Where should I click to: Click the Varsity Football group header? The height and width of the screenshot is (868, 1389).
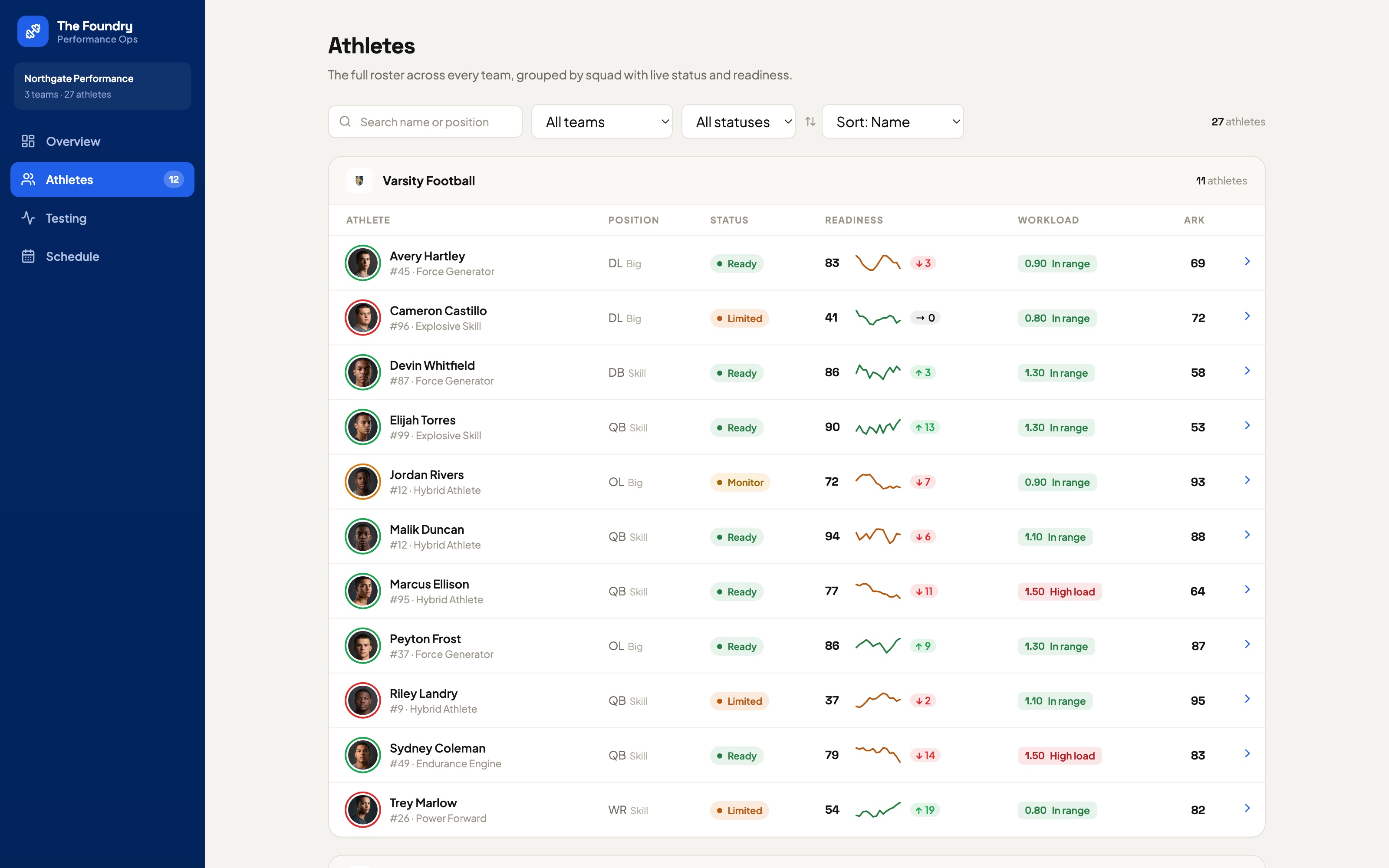pyautogui.click(x=797, y=181)
